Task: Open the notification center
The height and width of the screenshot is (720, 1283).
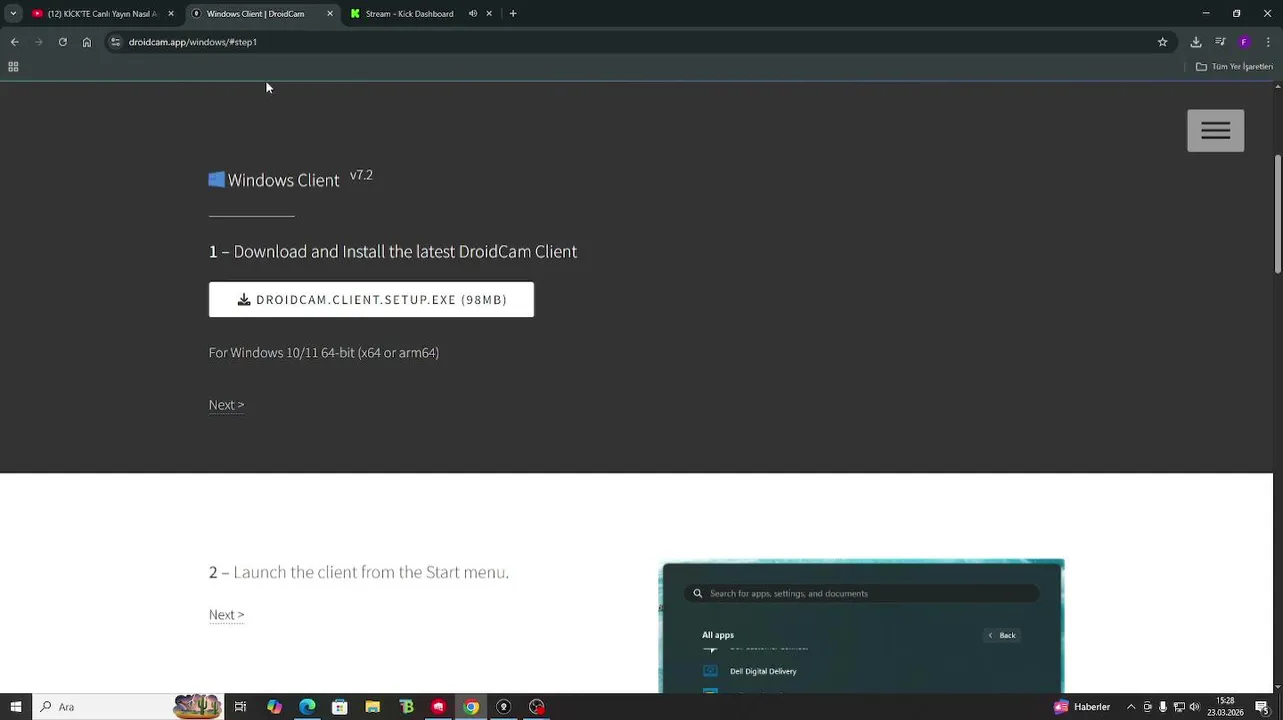Action: pos(1262,707)
